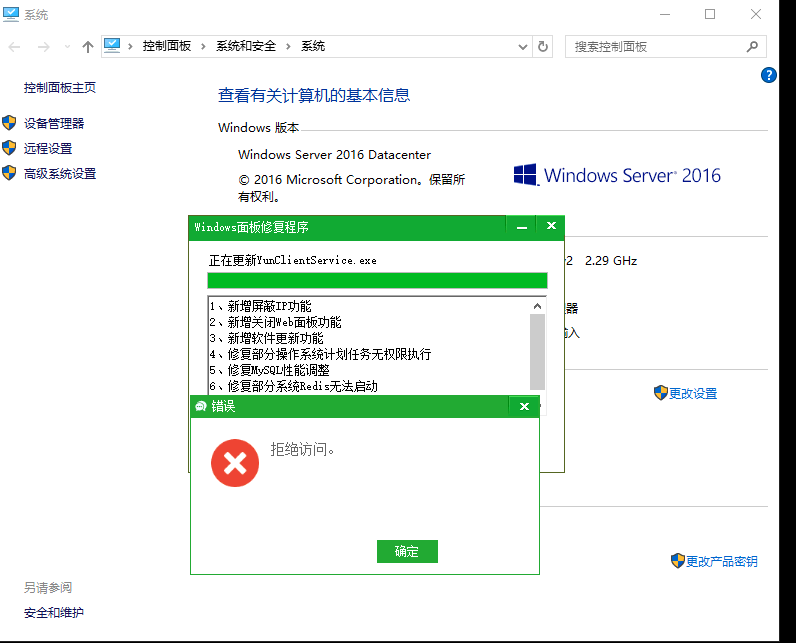The image size is (796, 643).
Task: Click 正在更新YunClientService.exe status text
Action: pyautogui.click(x=292, y=260)
